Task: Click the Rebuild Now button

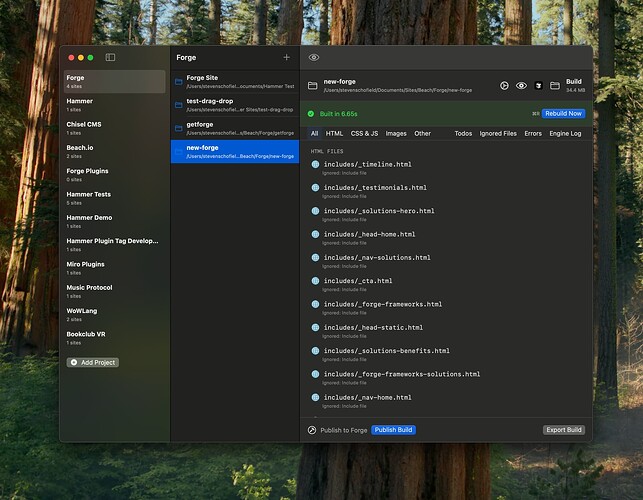Action: (563, 114)
